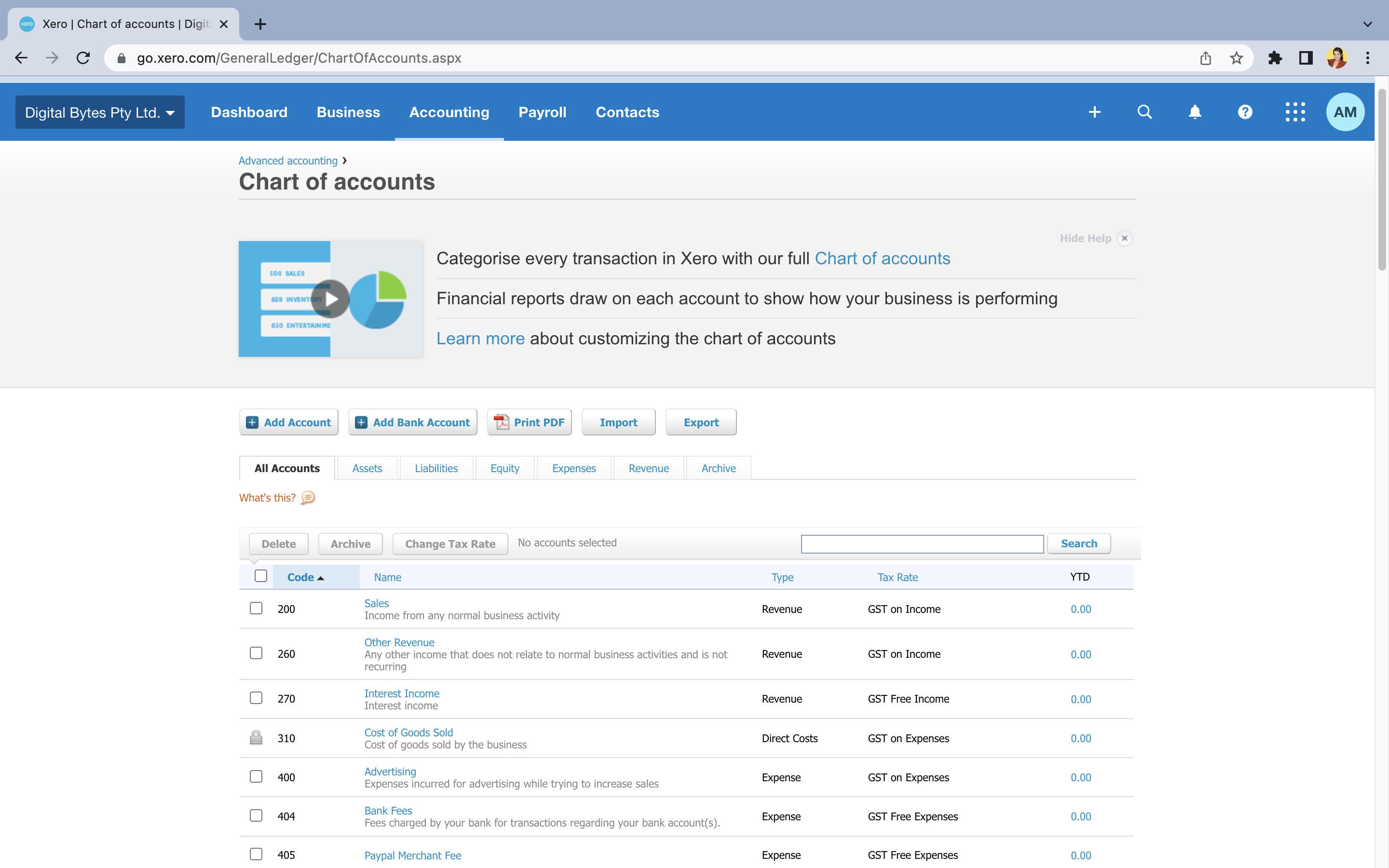This screenshot has width=1389, height=868.
Task: Click the plus create-new icon in header
Action: click(1094, 112)
